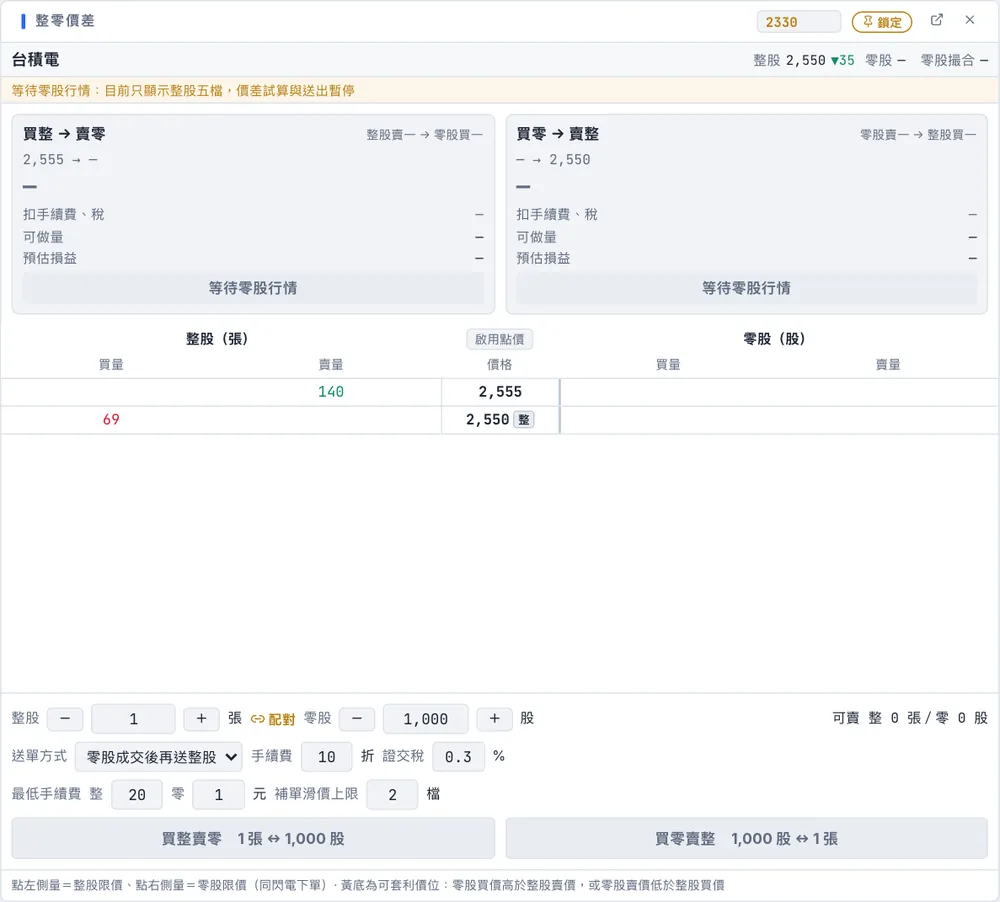Decrease 整股 quantity with minus button
Screen dimensions: 1000x902
point(65,718)
